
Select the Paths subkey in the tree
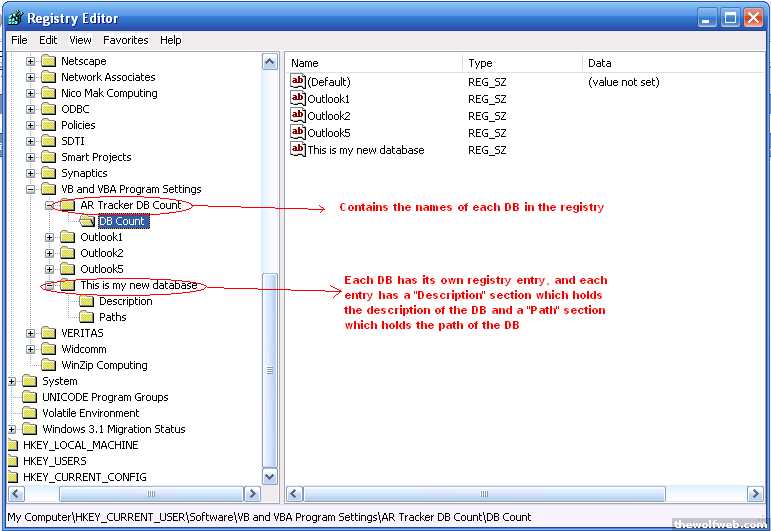112,317
